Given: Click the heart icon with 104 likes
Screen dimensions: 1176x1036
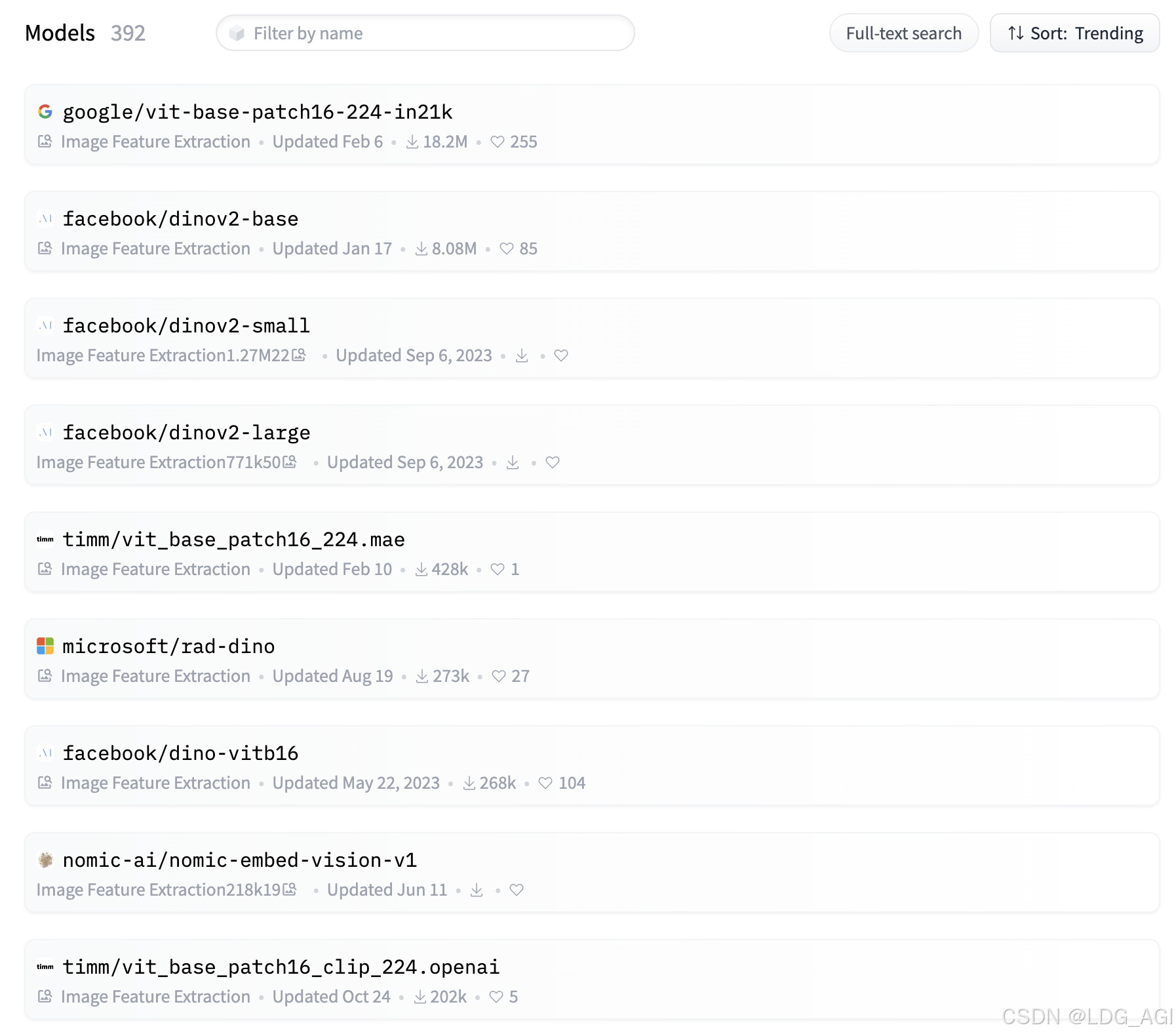Looking at the screenshot, I should point(545,783).
